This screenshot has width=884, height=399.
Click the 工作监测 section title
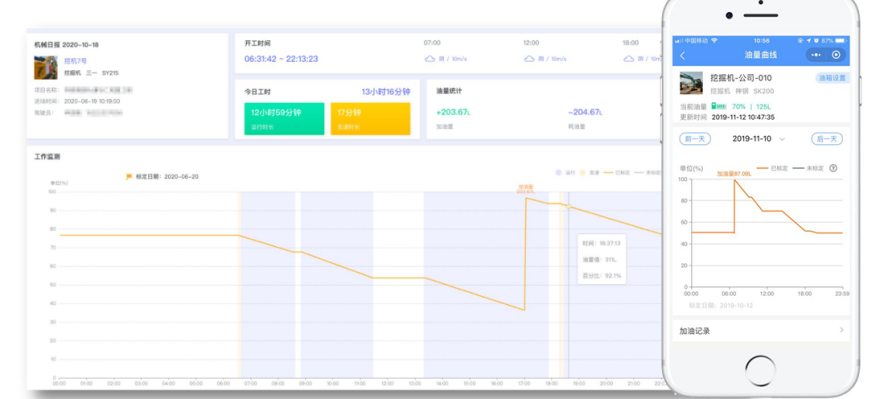pyautogui.click(x=47, y=157)
